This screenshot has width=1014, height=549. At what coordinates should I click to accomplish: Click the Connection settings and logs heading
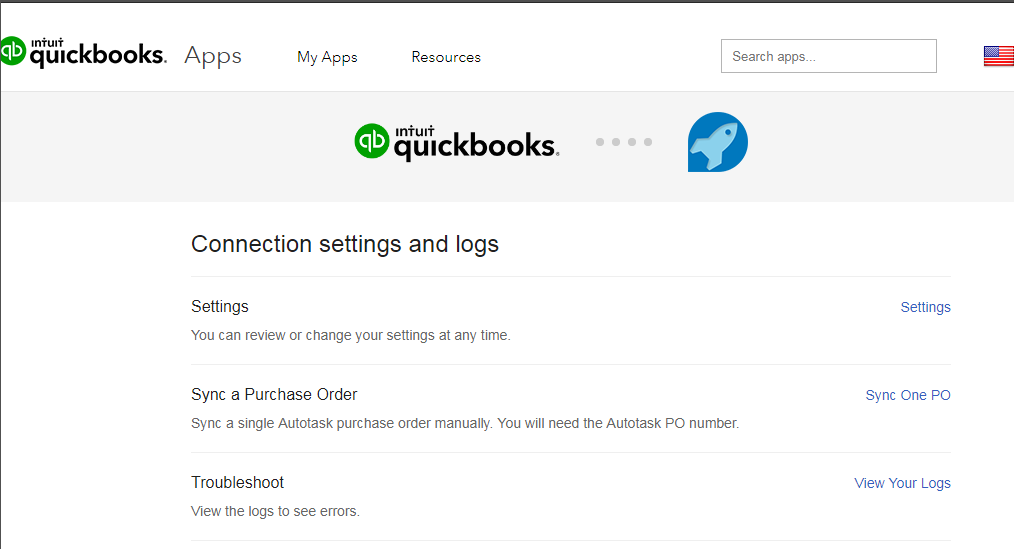[x=345, y=244]
